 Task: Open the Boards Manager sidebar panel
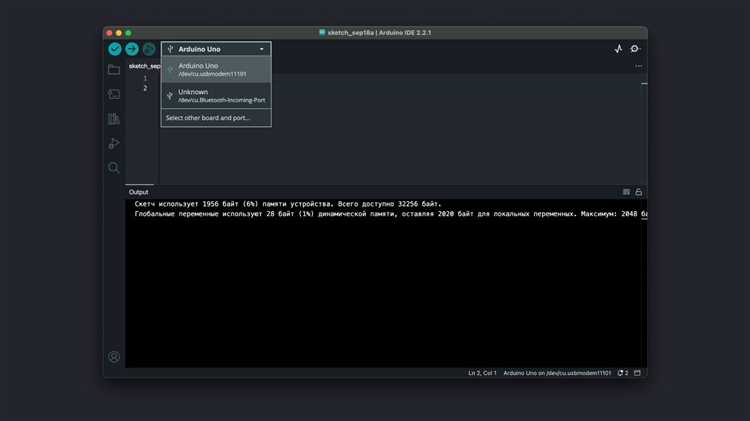coord(114,94)
